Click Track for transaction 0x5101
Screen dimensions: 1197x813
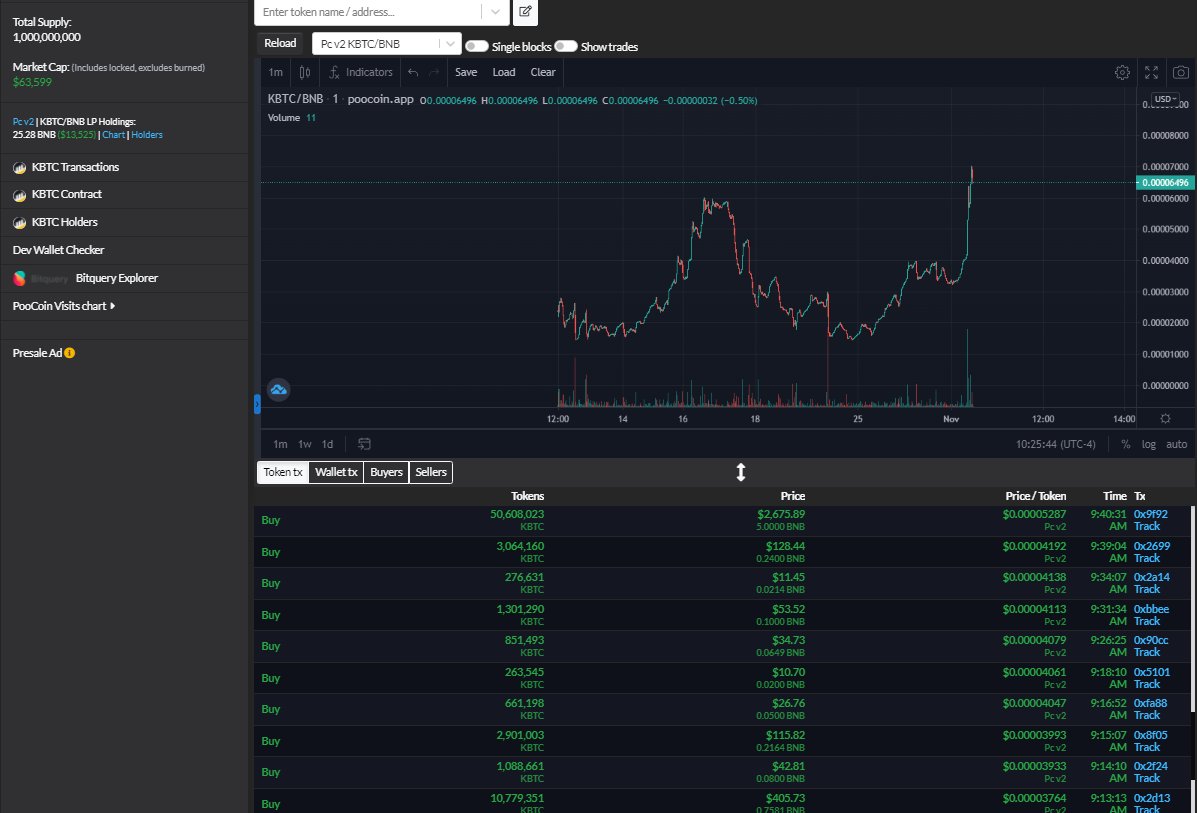(x=1147, y=684)
